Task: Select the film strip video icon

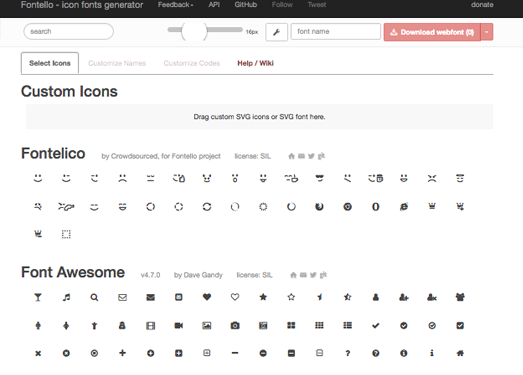Action: (x=151, y=326)
